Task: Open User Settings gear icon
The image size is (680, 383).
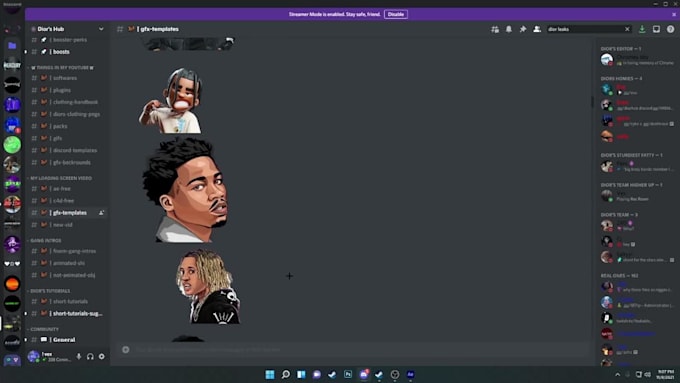Action: (x=101, y=357)
